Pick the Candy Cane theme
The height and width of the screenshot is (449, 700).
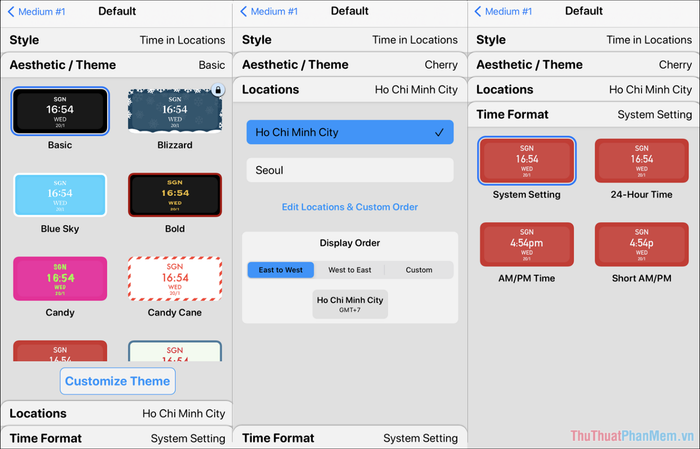pyautogui.click(x=175, y=279)
